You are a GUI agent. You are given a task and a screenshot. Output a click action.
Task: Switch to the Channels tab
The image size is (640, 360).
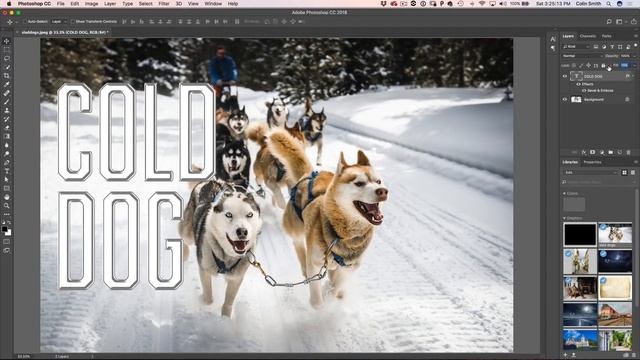coord(588,36)
